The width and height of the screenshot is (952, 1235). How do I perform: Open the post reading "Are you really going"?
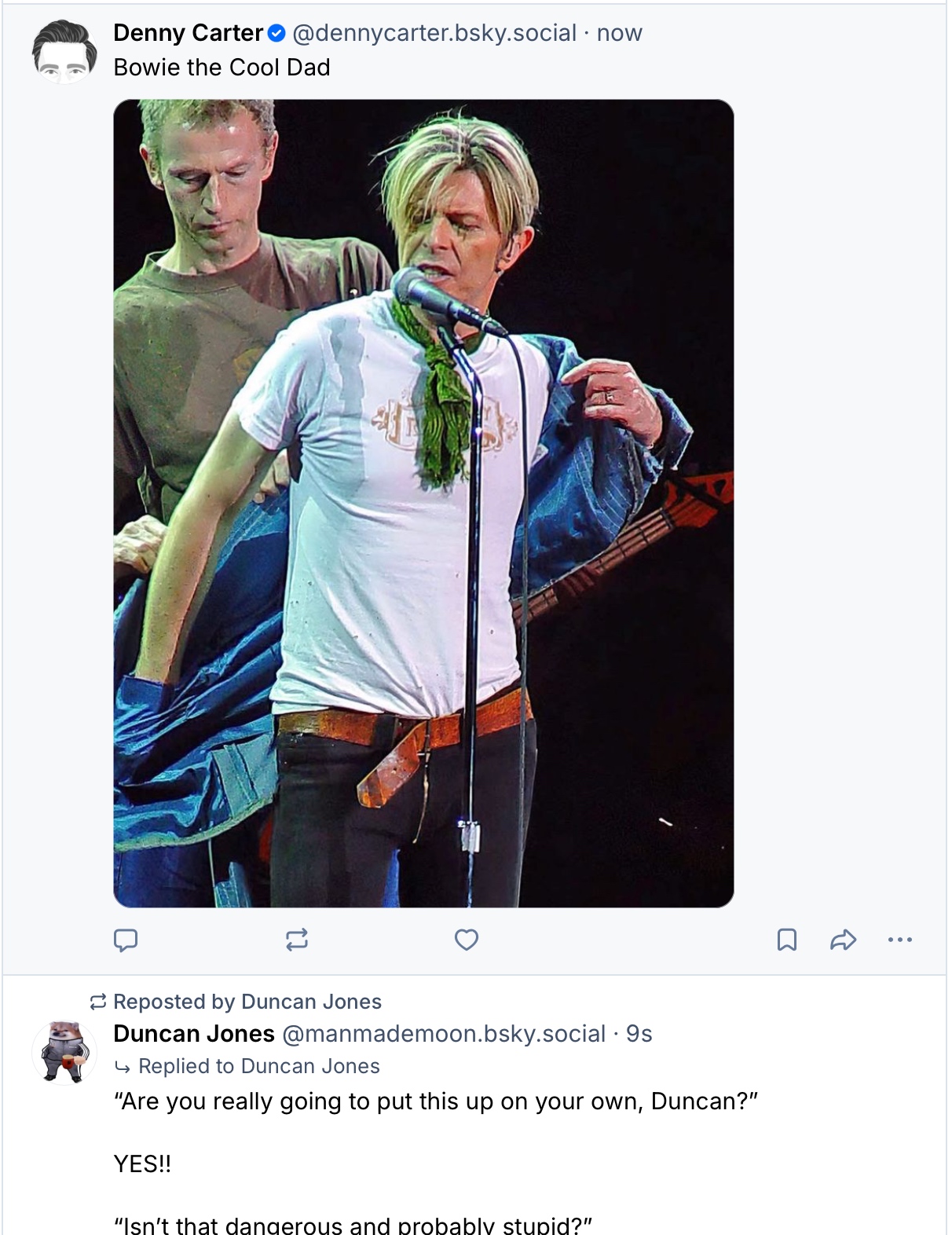pyautogui.click(x=436, y=1101)
